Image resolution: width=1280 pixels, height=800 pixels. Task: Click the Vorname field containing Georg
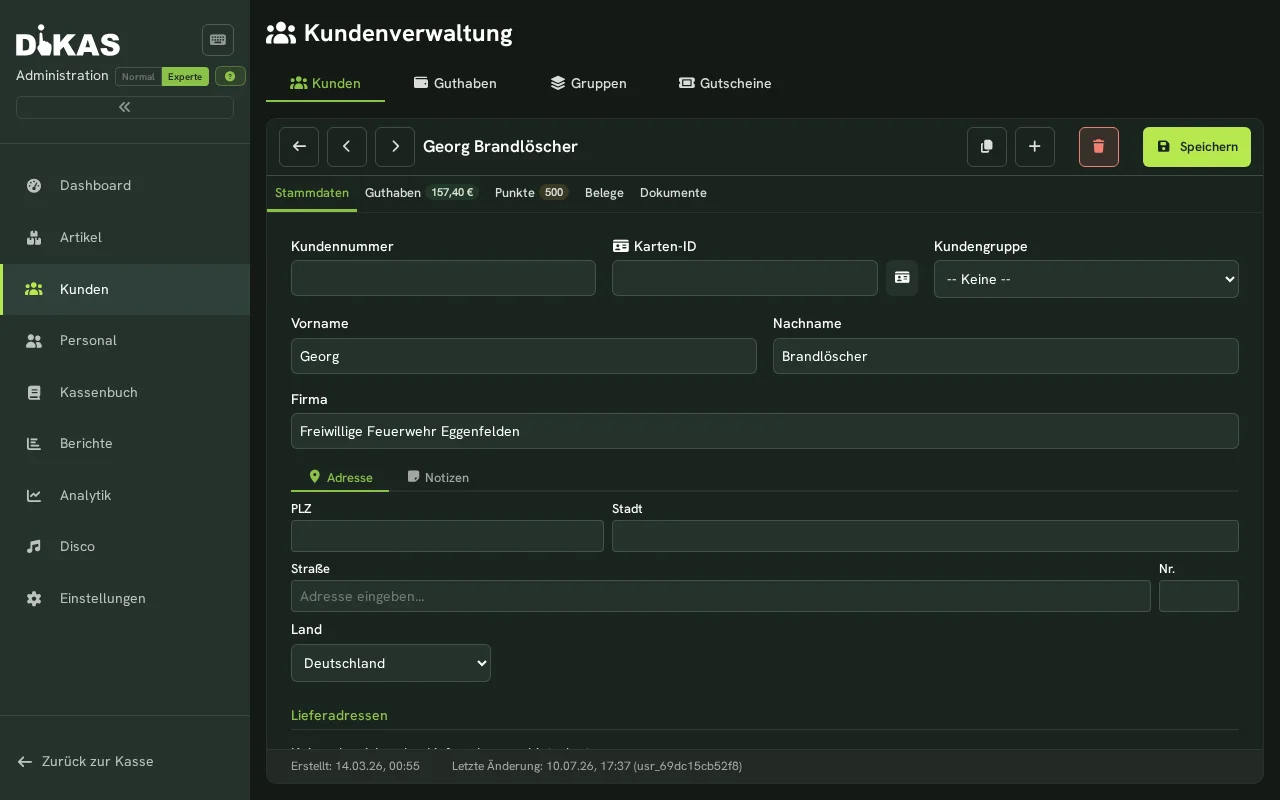click(x=524, y=356)
